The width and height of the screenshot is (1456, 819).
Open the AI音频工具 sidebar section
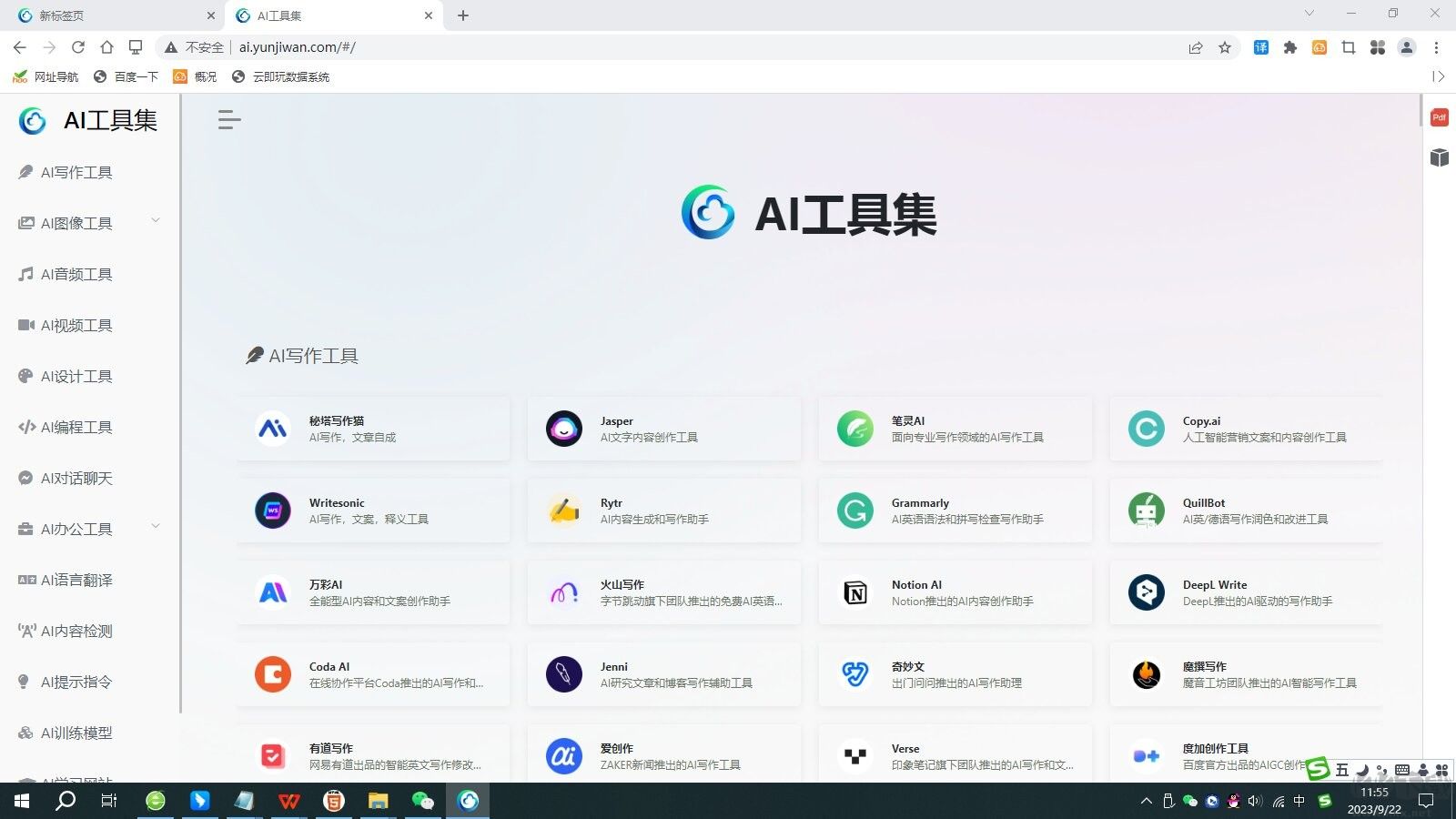pyautogui.click(x=76, y=273)
